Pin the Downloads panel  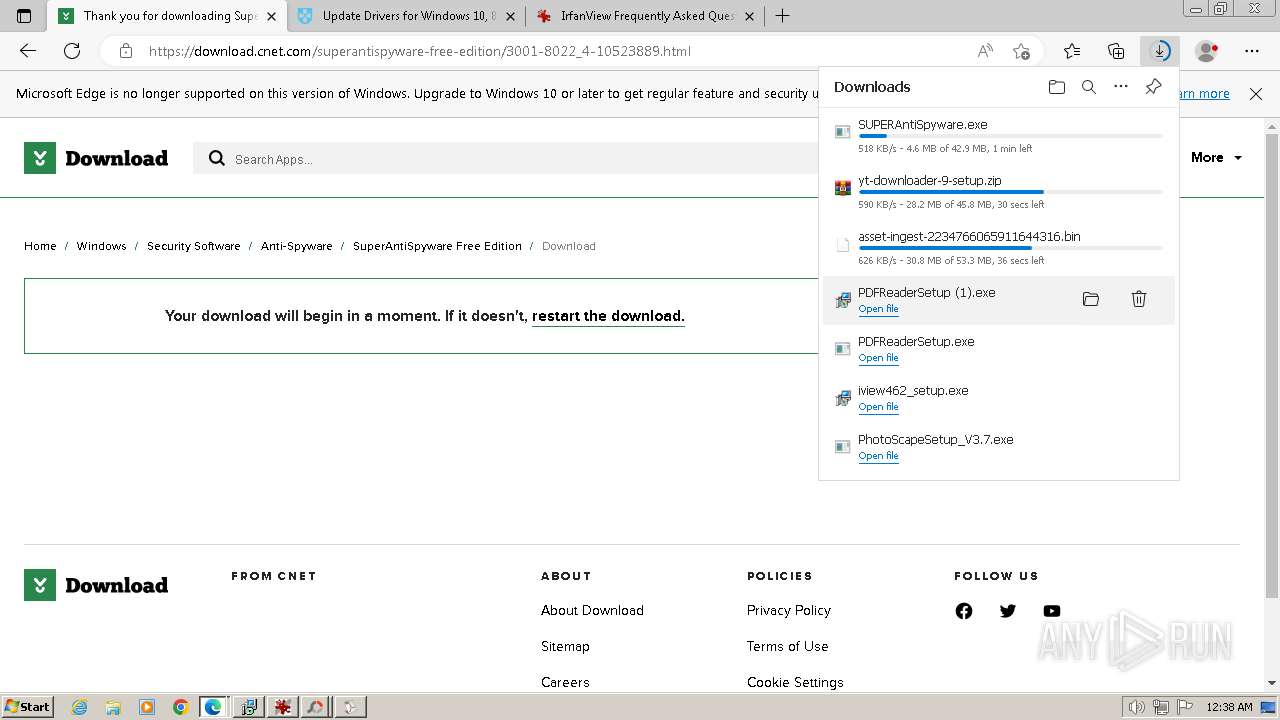(x=1153, y=87)
